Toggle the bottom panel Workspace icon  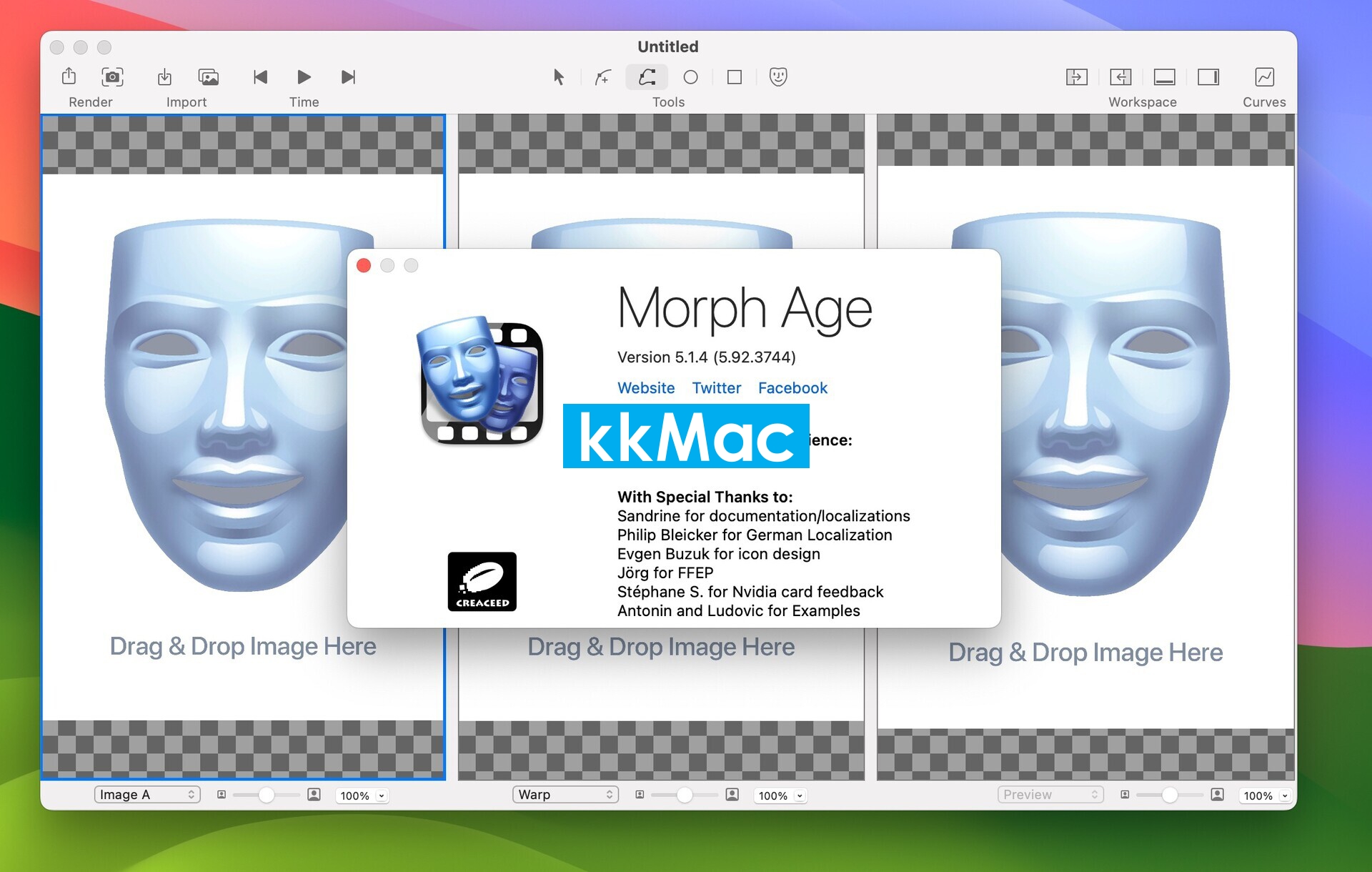1164,76
